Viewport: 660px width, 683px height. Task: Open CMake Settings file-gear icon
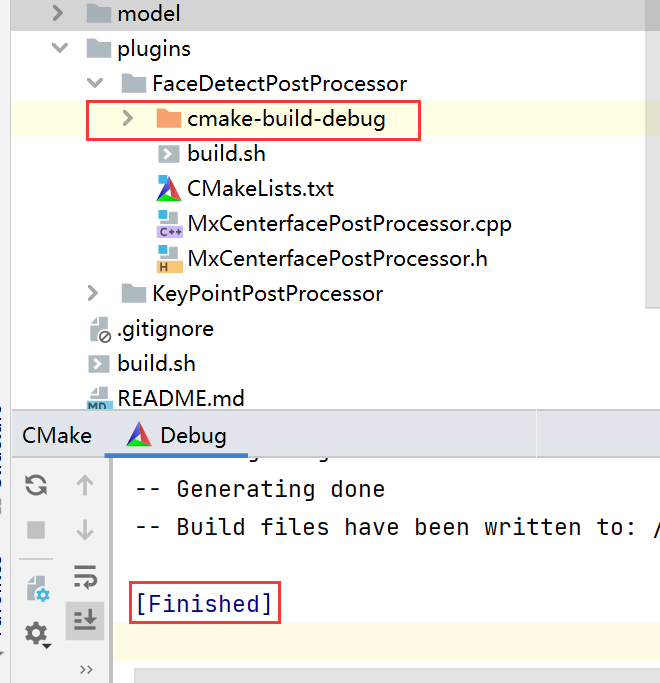pos(37,587)
